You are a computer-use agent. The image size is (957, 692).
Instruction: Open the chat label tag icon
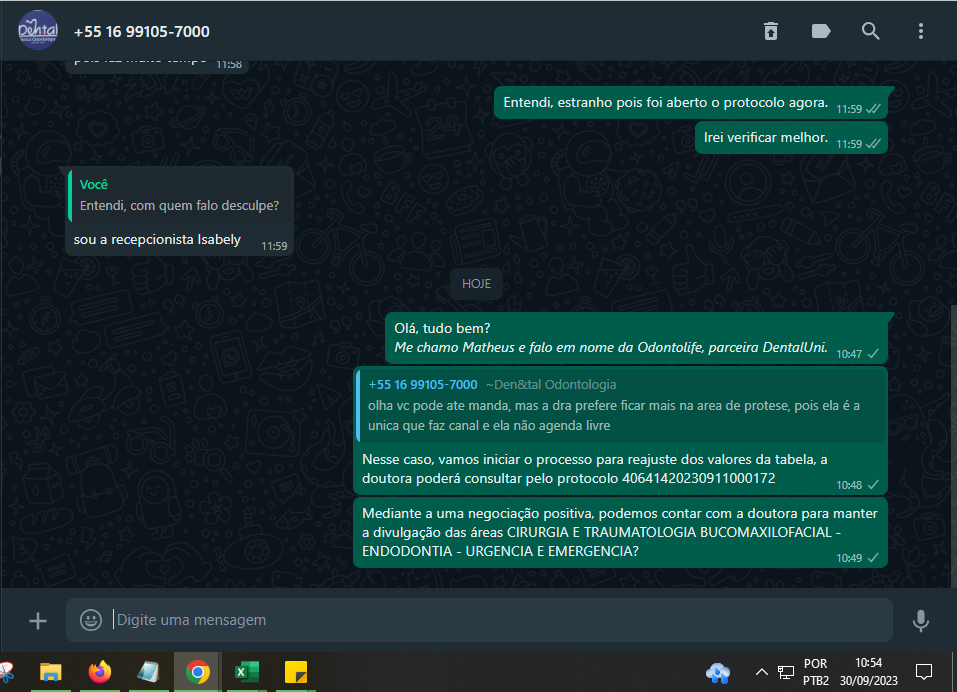point(821,31)
